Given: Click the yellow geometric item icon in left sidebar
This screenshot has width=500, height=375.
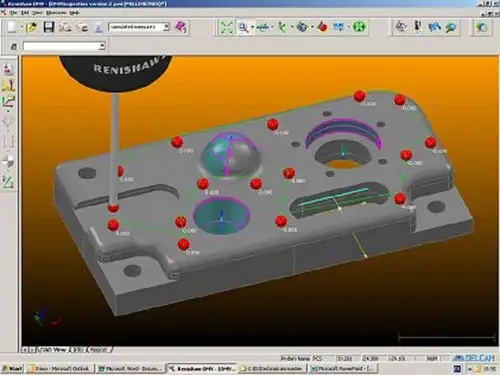Looking at the screenshot, I should click(x=8, y=85).
